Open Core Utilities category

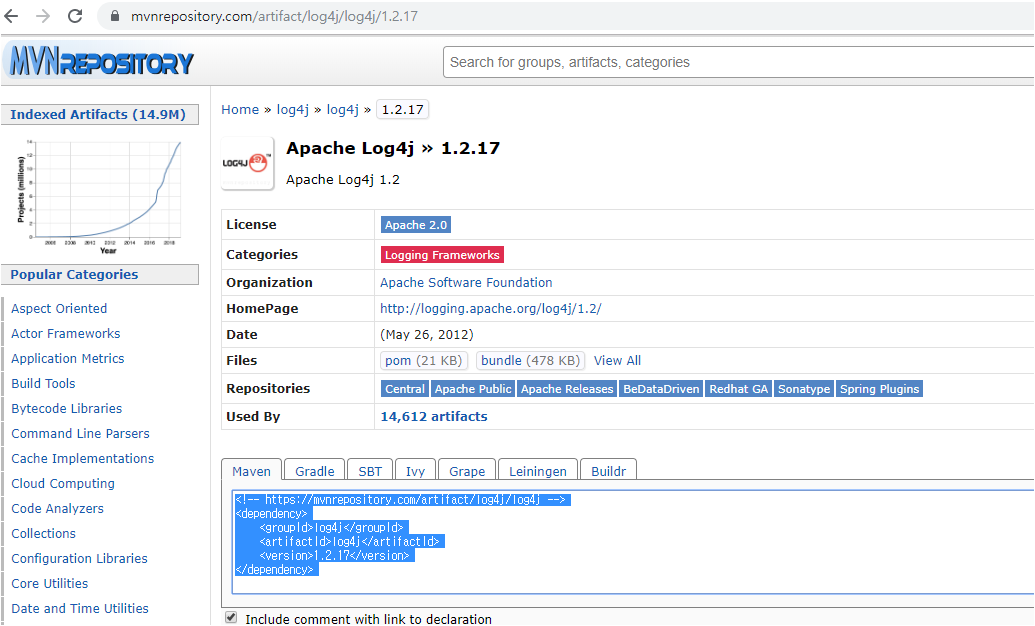(49, 584)
